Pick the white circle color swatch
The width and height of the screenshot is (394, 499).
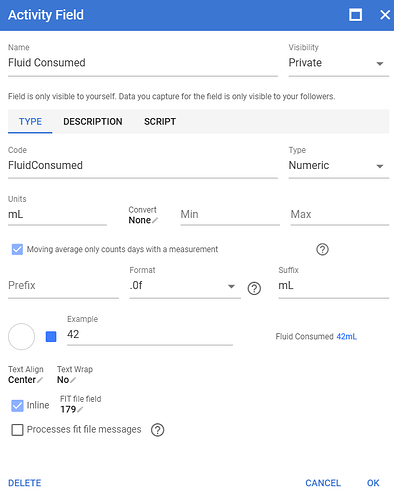pos(21,336)
